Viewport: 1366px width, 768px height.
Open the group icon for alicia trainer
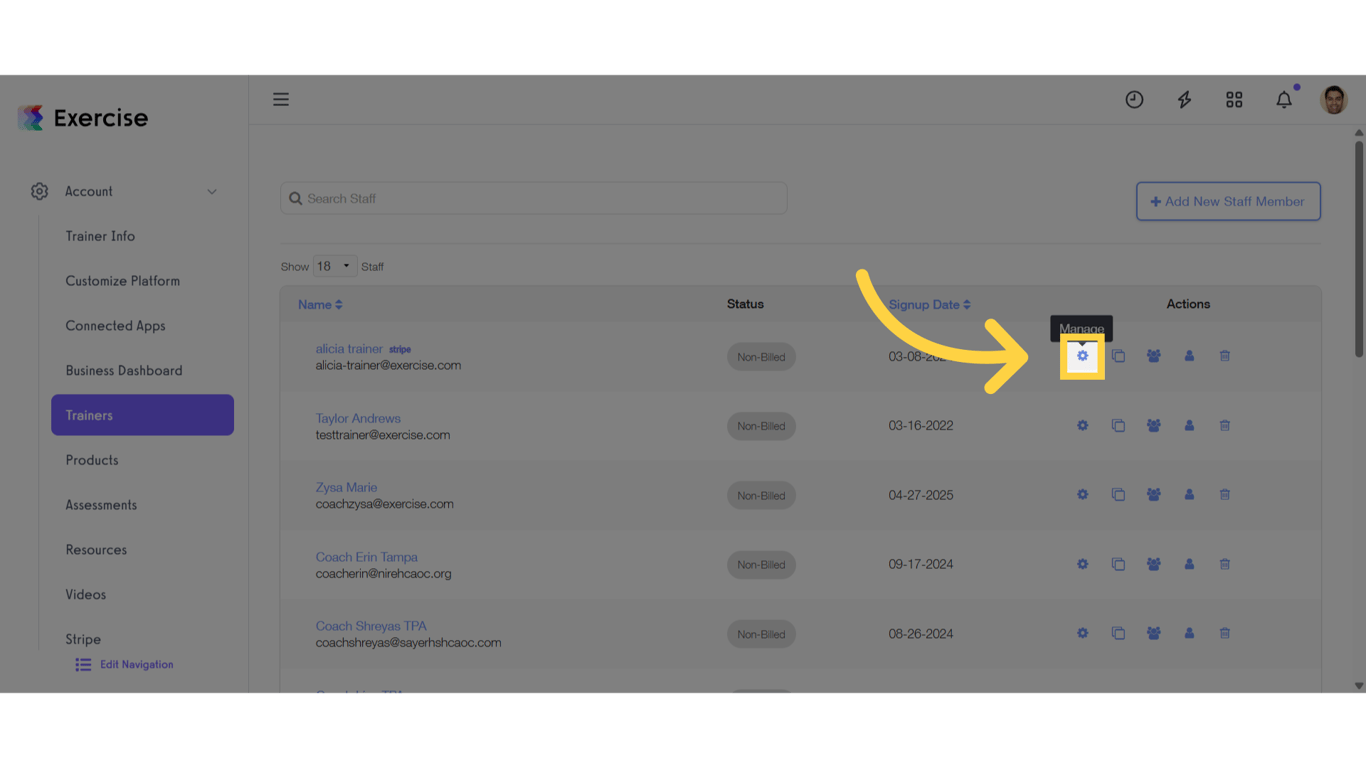[x=1154, y=356]
